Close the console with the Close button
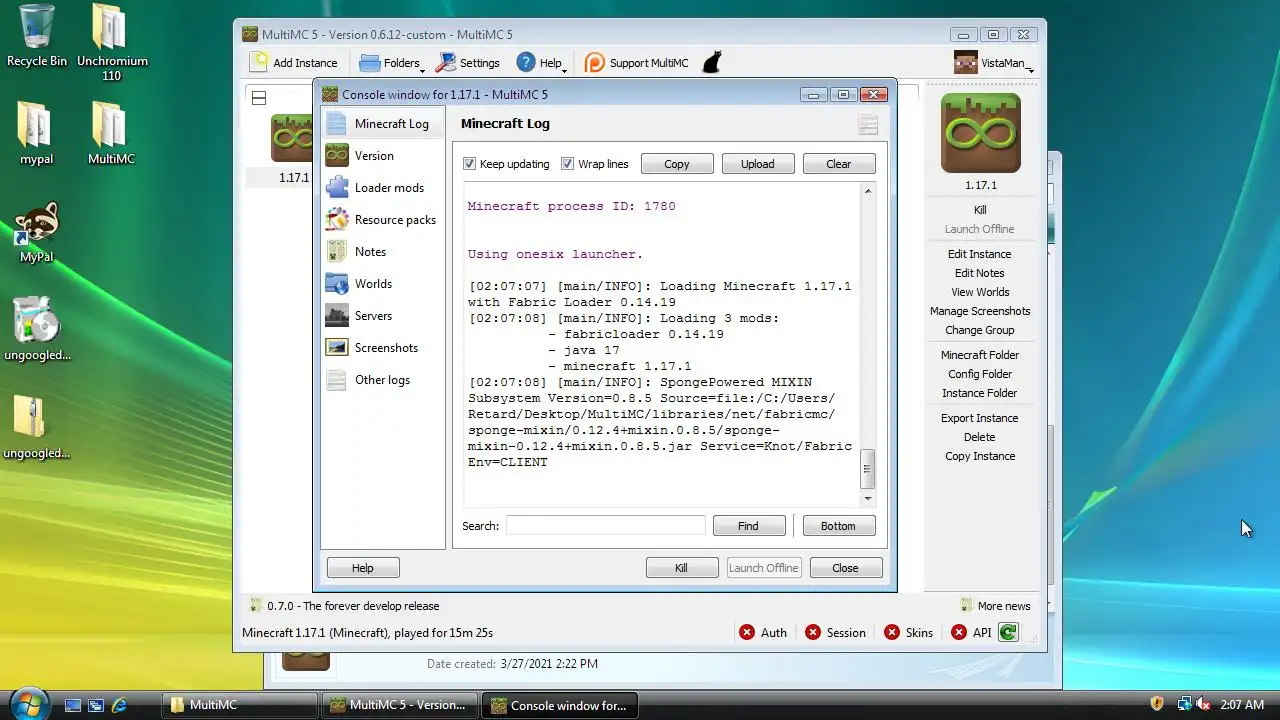1280x720 pixels. click(845, 568)
